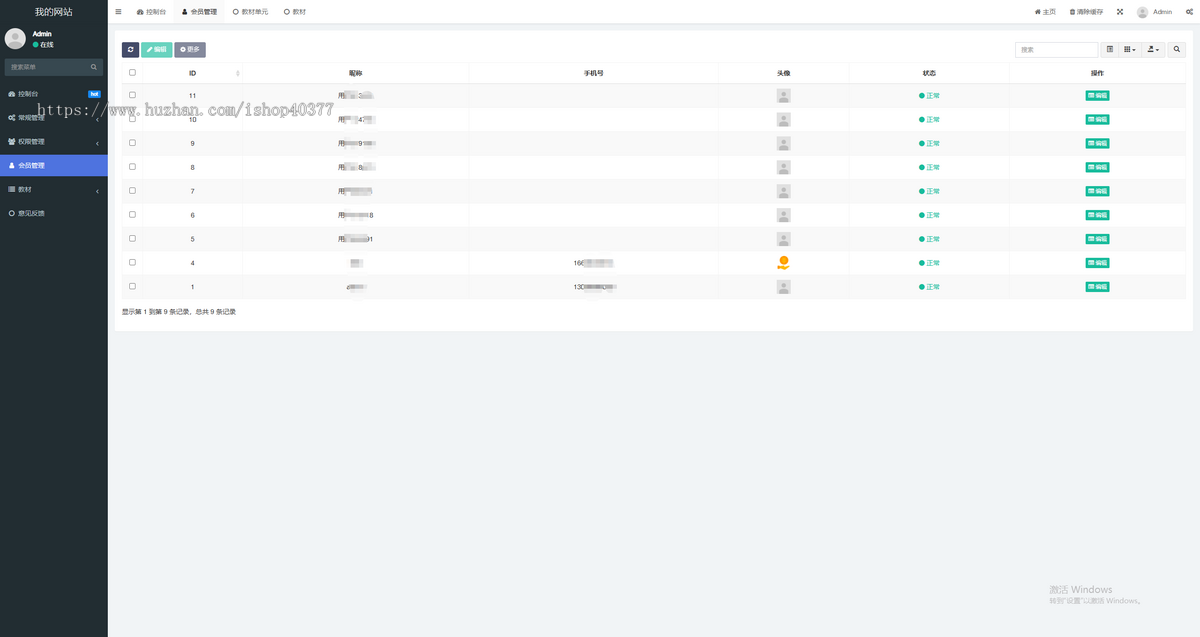Click the table search magnifier button
This screenshot has width=1200, height=637.
1177,49
